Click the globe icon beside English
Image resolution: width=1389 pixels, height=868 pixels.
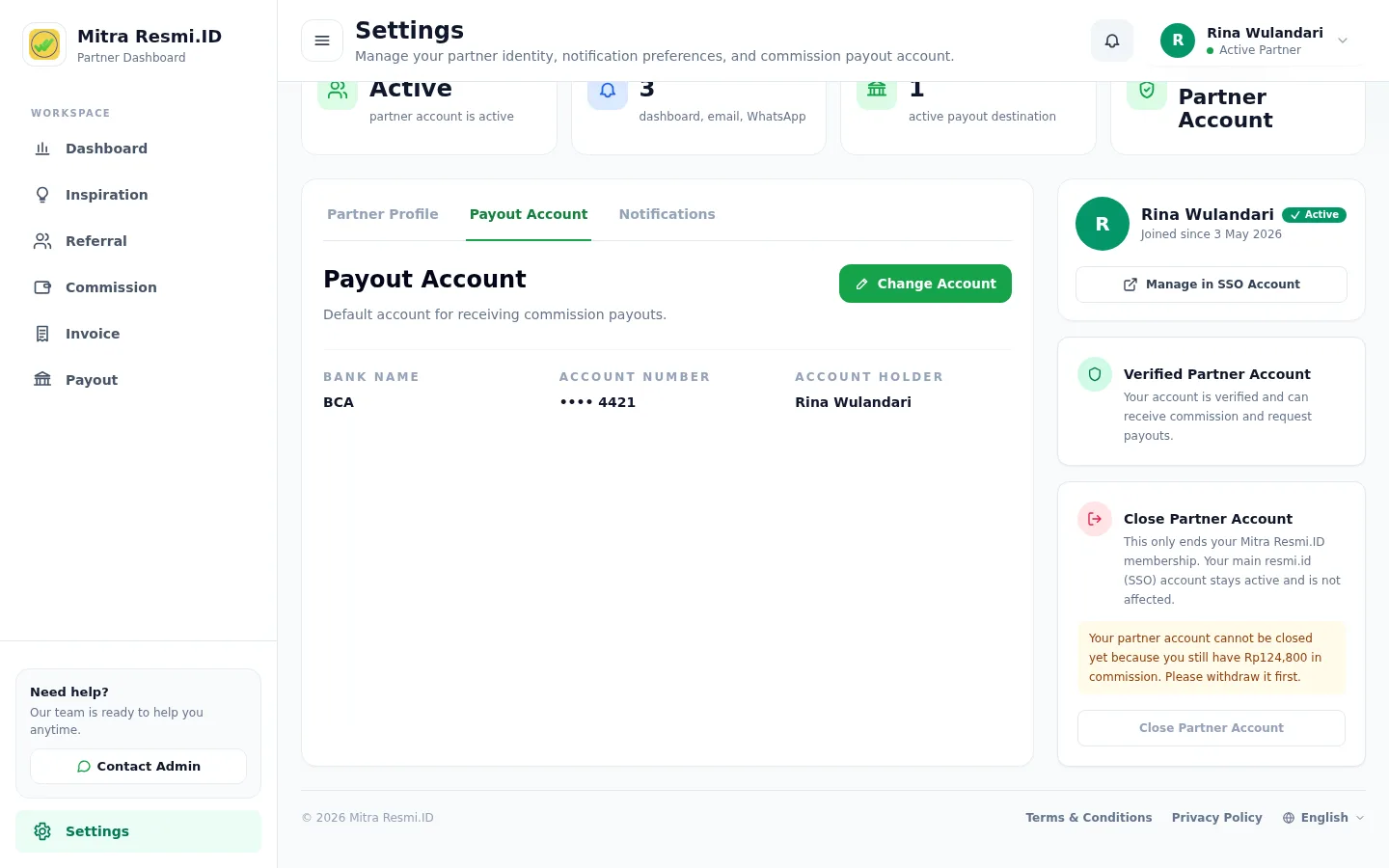(1289, 818)
